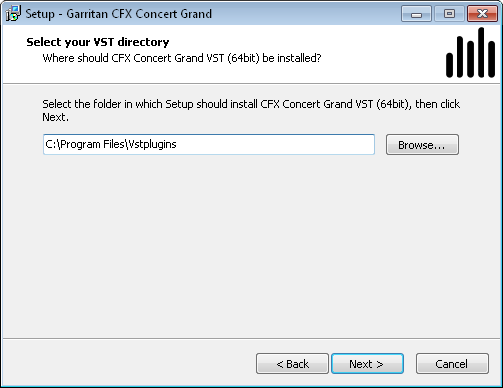Return to previous page with < Back
The height and width of the screenshot is (388, 503).
(x=292, y=364)
